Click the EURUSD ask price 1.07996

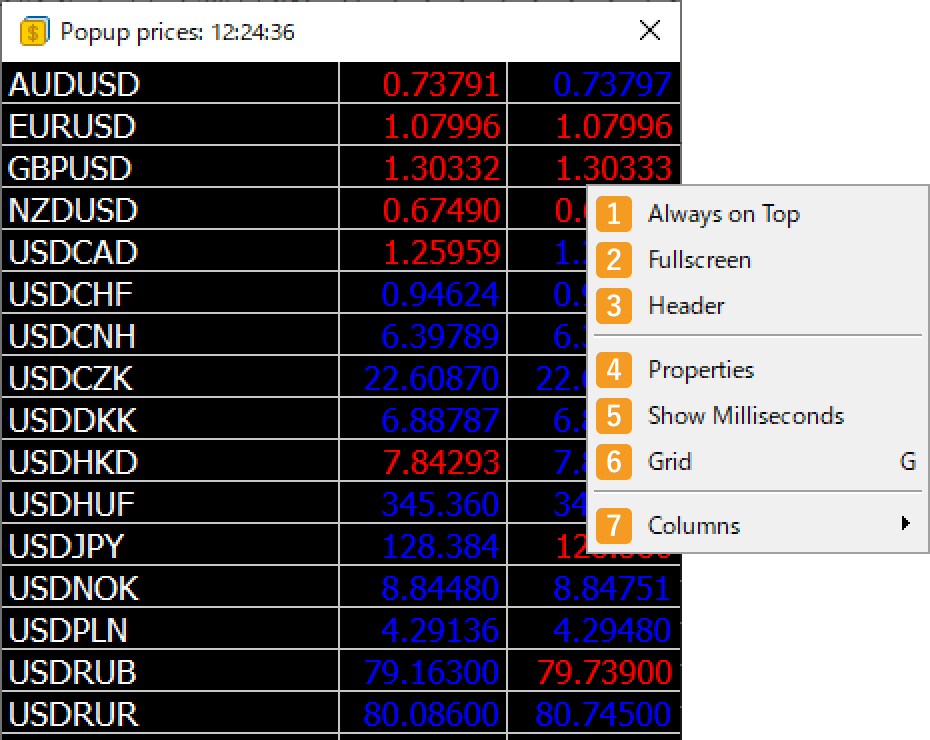[x=616, y=126]
